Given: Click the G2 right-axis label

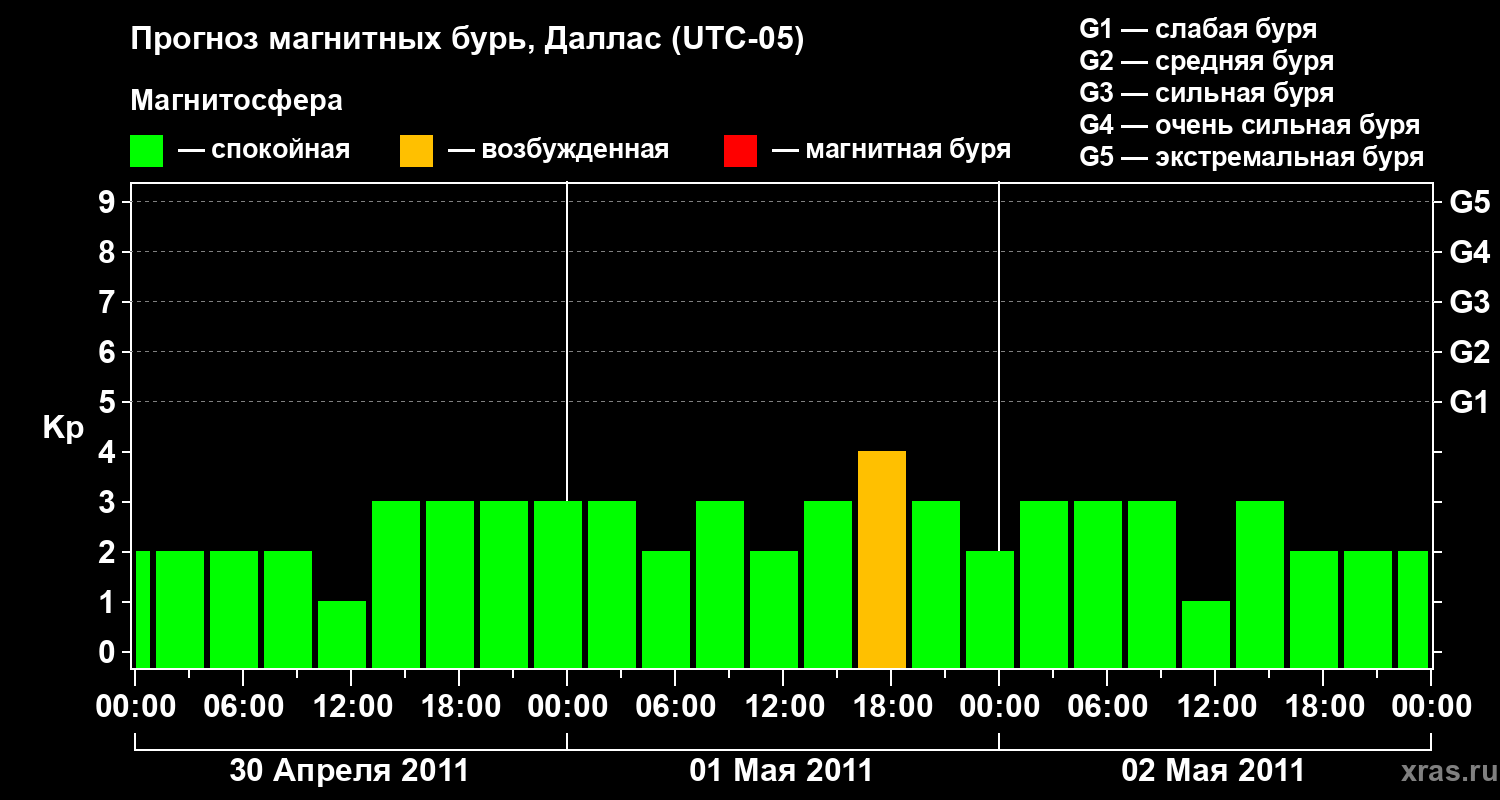Looking at the screenshot, I should 1470,353.
